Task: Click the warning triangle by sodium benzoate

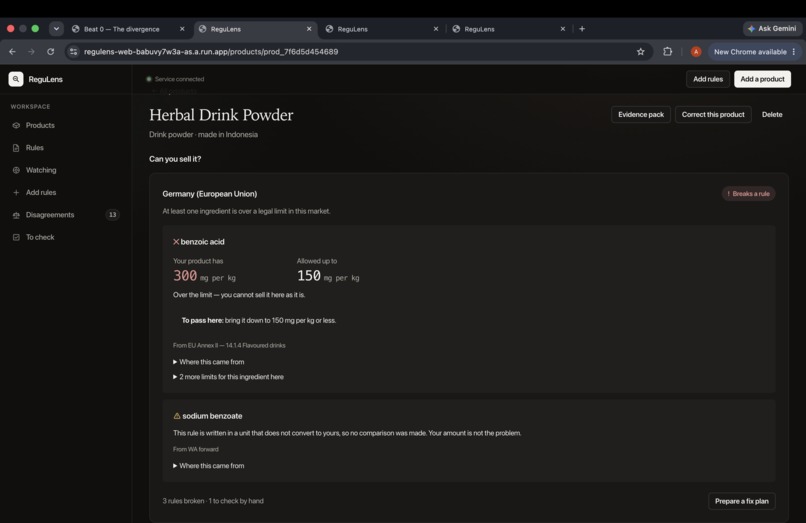Action: [x=177, y=416]
